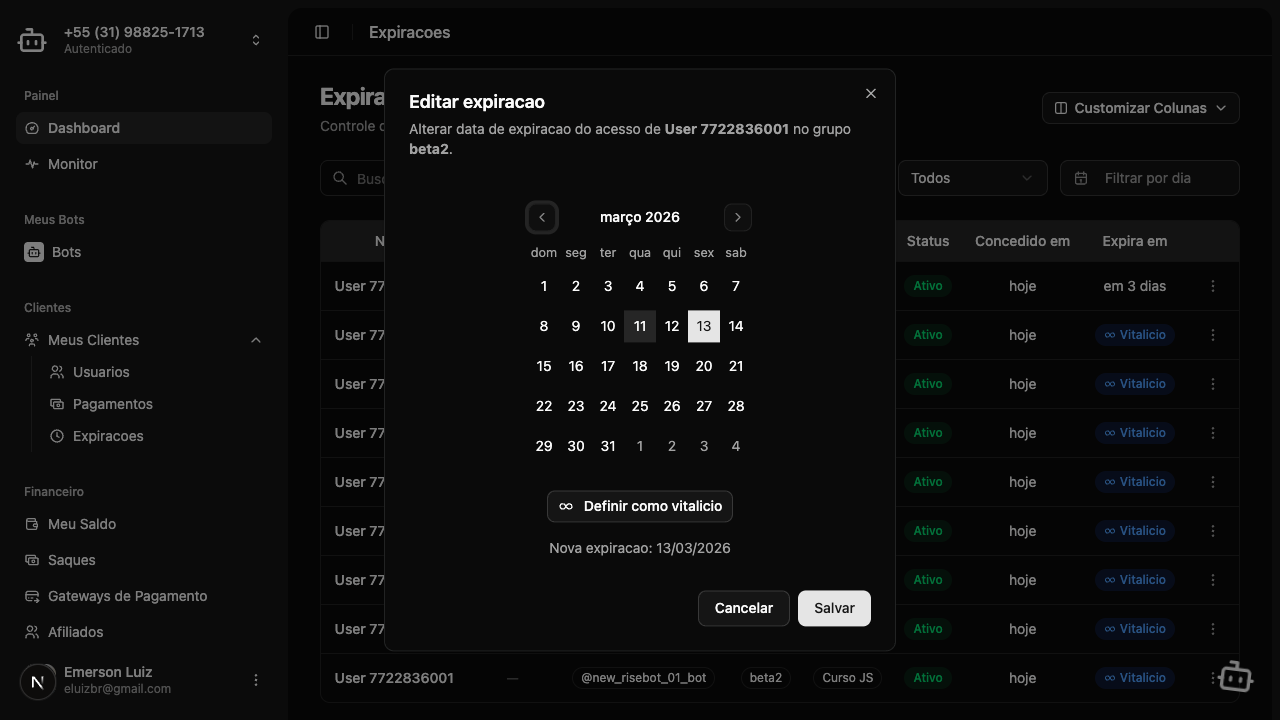
Task: Click the Filtrar por dia date field
Action: click(x=1150, y=178)
